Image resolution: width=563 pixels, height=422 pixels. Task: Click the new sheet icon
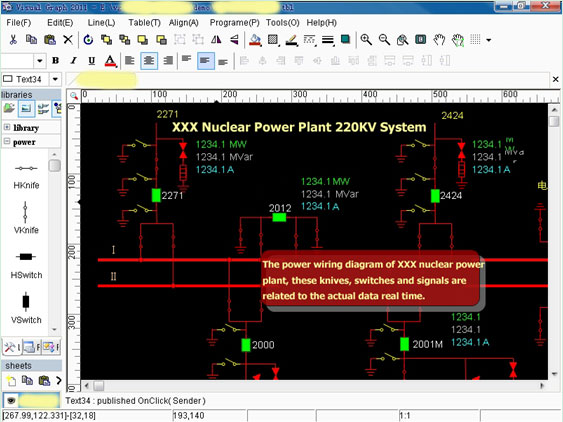[11, 380]
